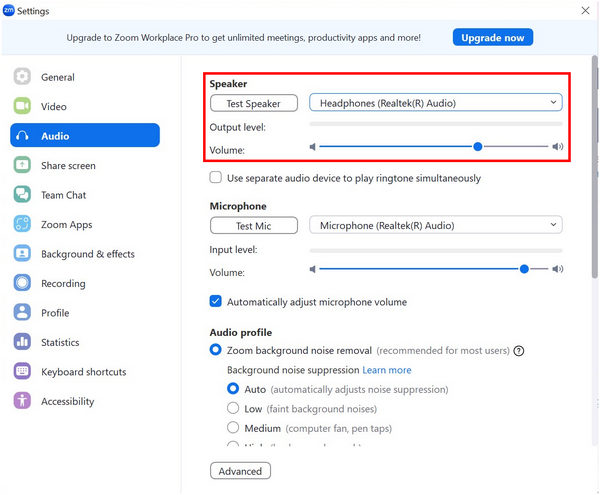
Task: Click the Test Speaker button
Action: pyautogui.click(x=254, y=103)
